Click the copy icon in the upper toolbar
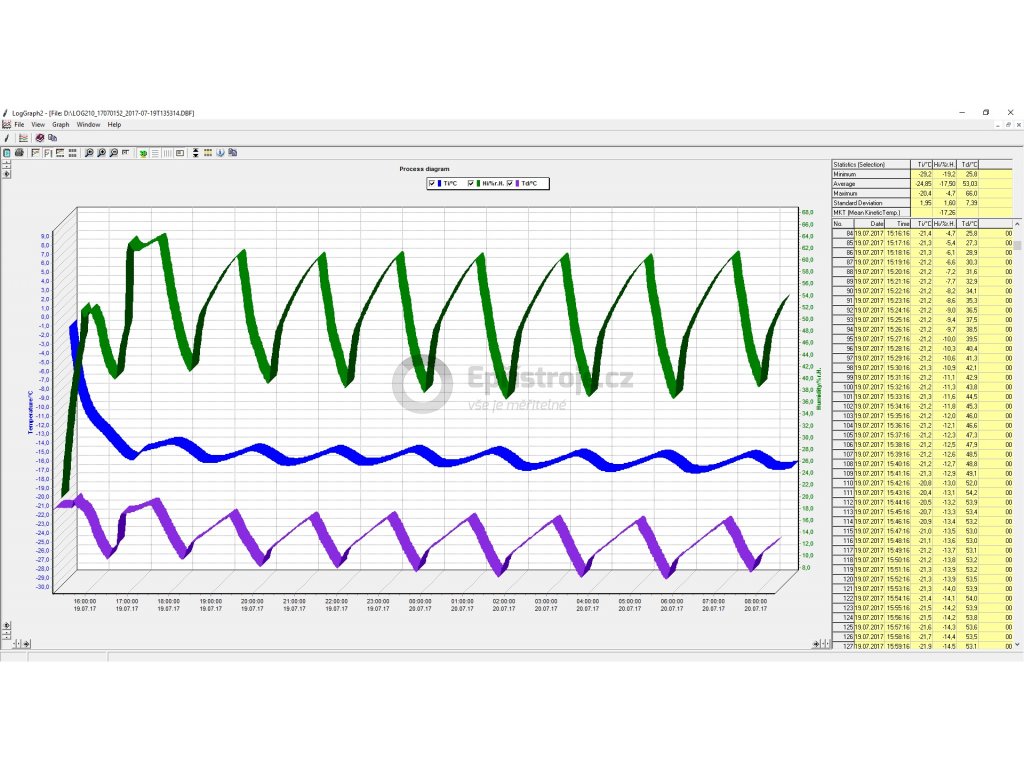Viewport: 1024px width, 768px height. (x=52, y=138)
